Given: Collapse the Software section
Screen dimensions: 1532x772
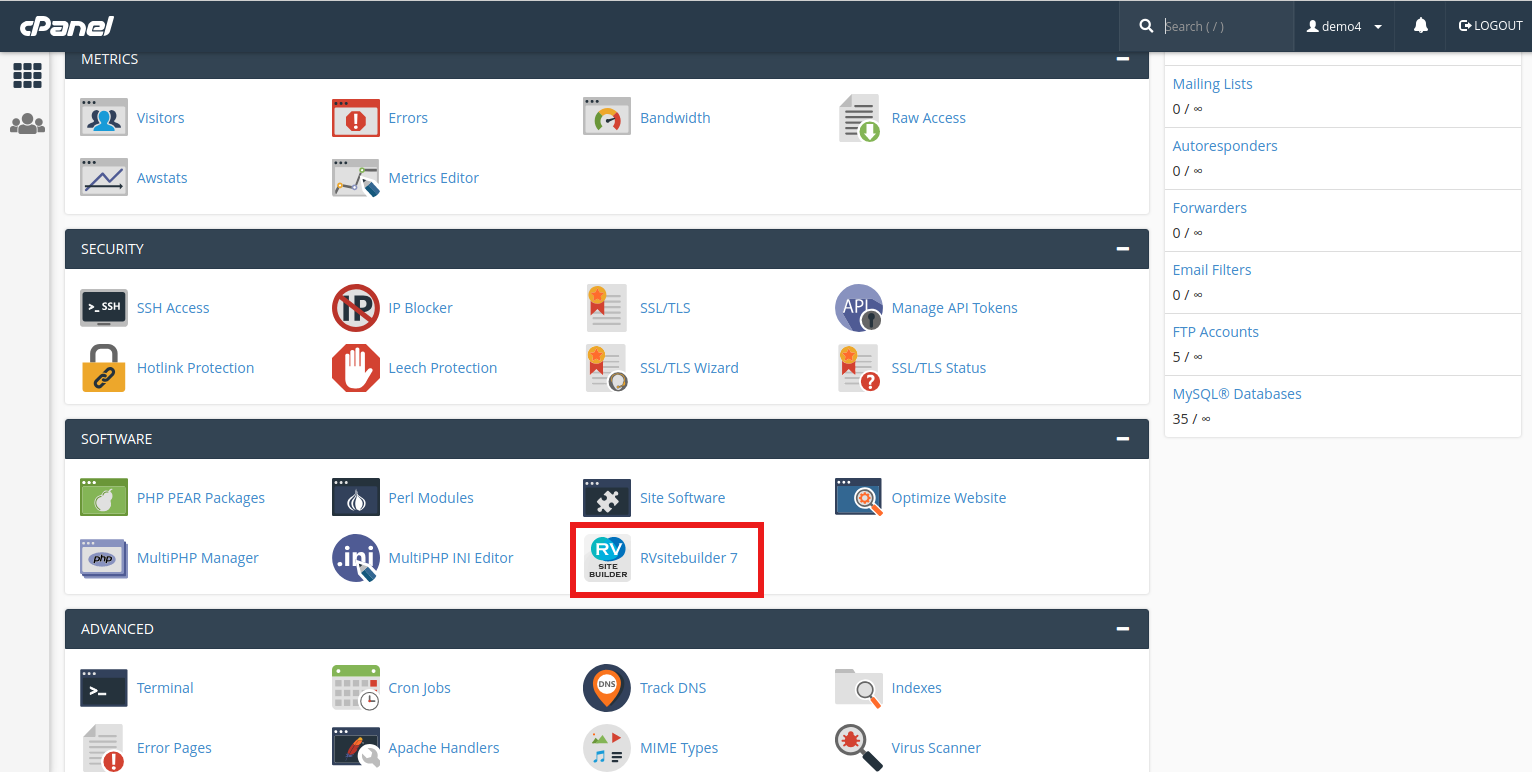Looking at the screenshot, I should [x=1123, y=439].
